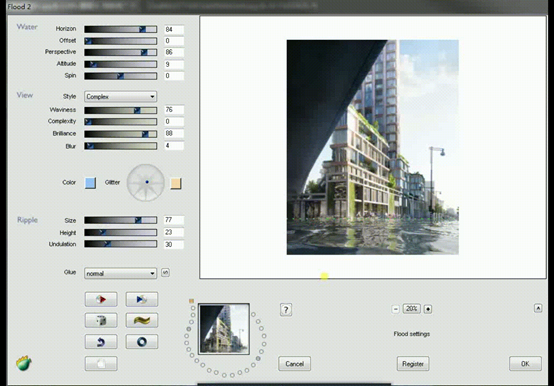554x386 pixels.
Task: Click the Horizon value field showing 84
Action: point(174,29)
